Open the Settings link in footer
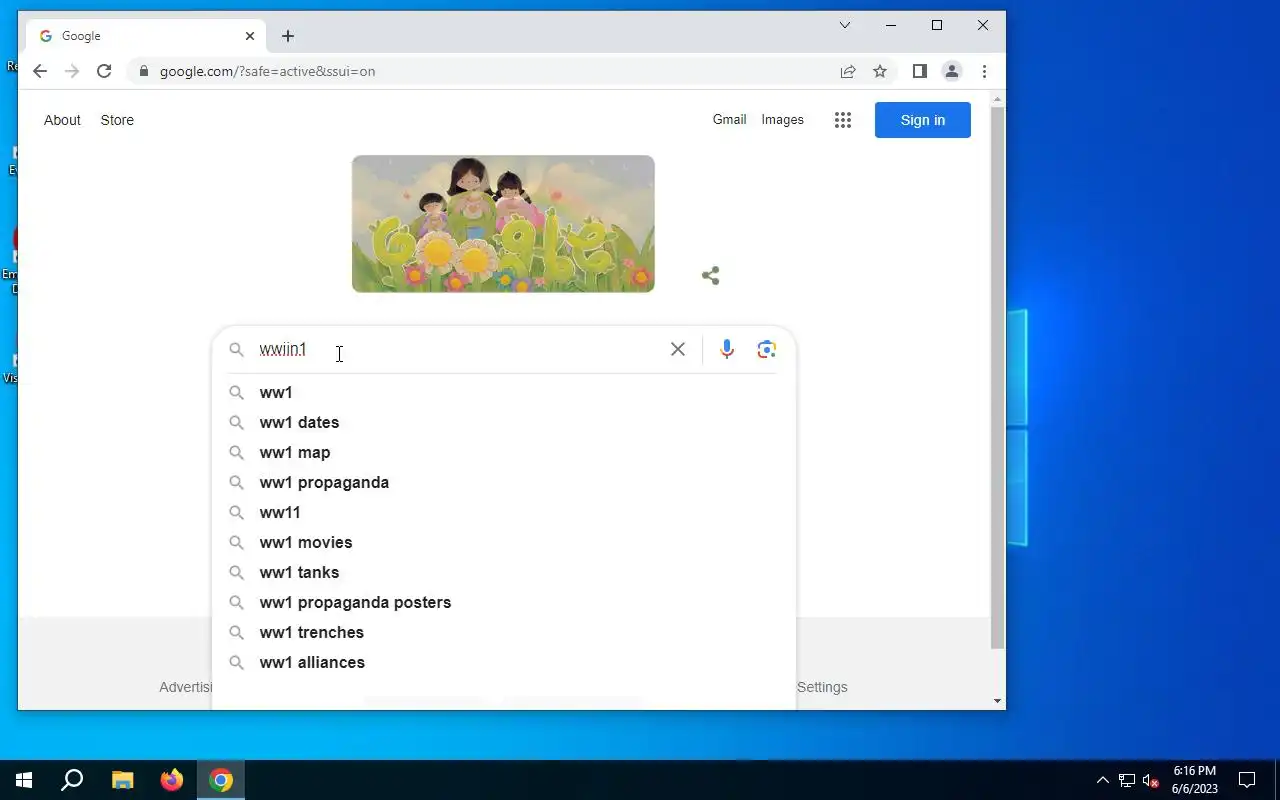This screenshot has height=800, width=1280. 822,687
